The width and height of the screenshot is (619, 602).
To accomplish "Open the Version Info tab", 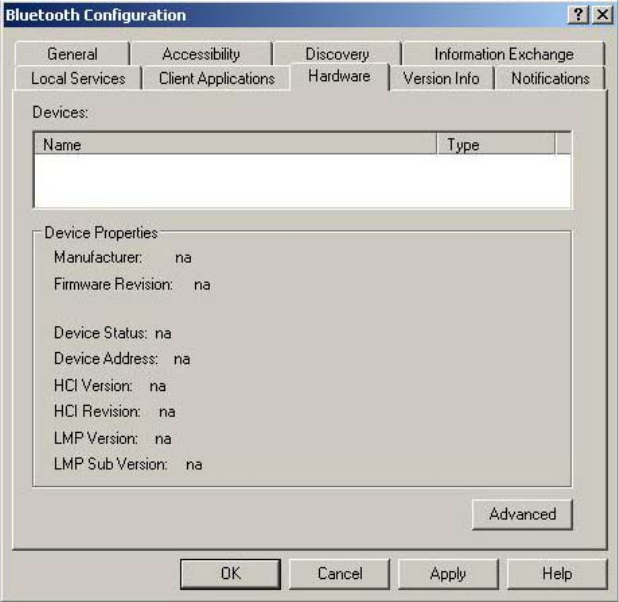I will 441,78.
